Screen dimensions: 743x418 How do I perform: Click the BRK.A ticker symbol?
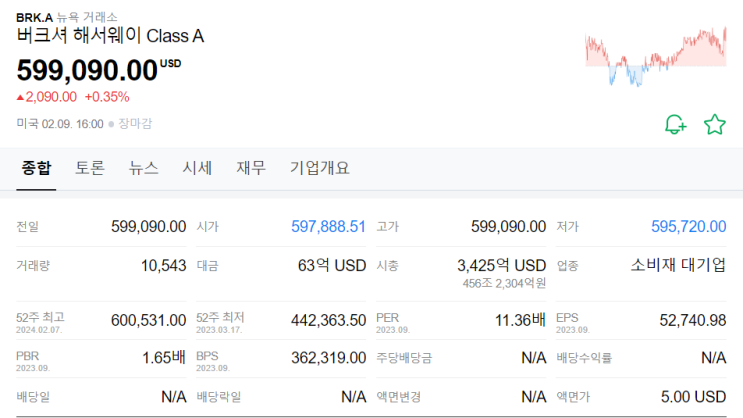35,18
